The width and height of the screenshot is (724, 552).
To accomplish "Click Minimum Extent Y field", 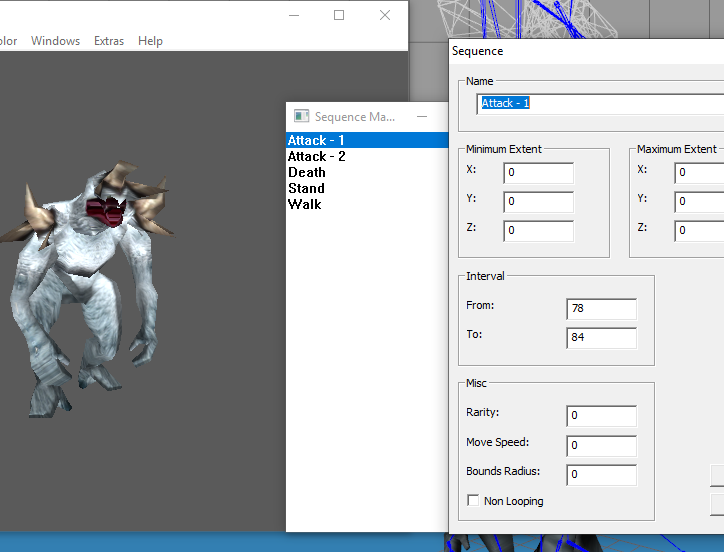I will tap(538, 202).
